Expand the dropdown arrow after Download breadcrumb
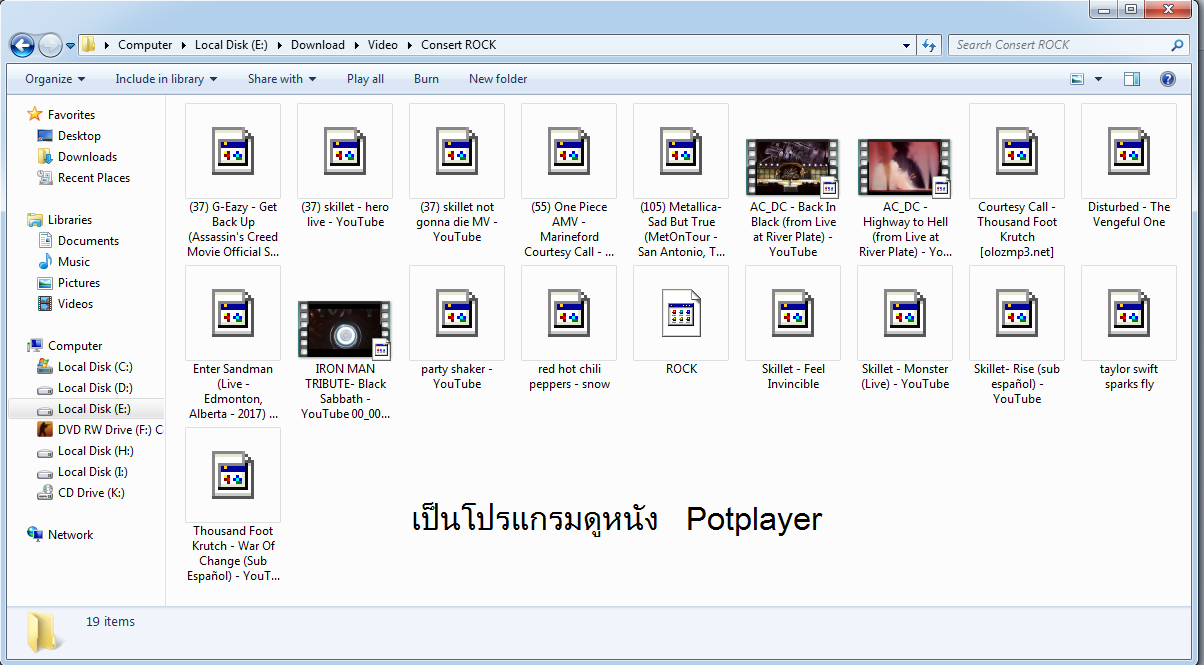Viewport: 1204px width, 665px height. [x=357, y=45]
